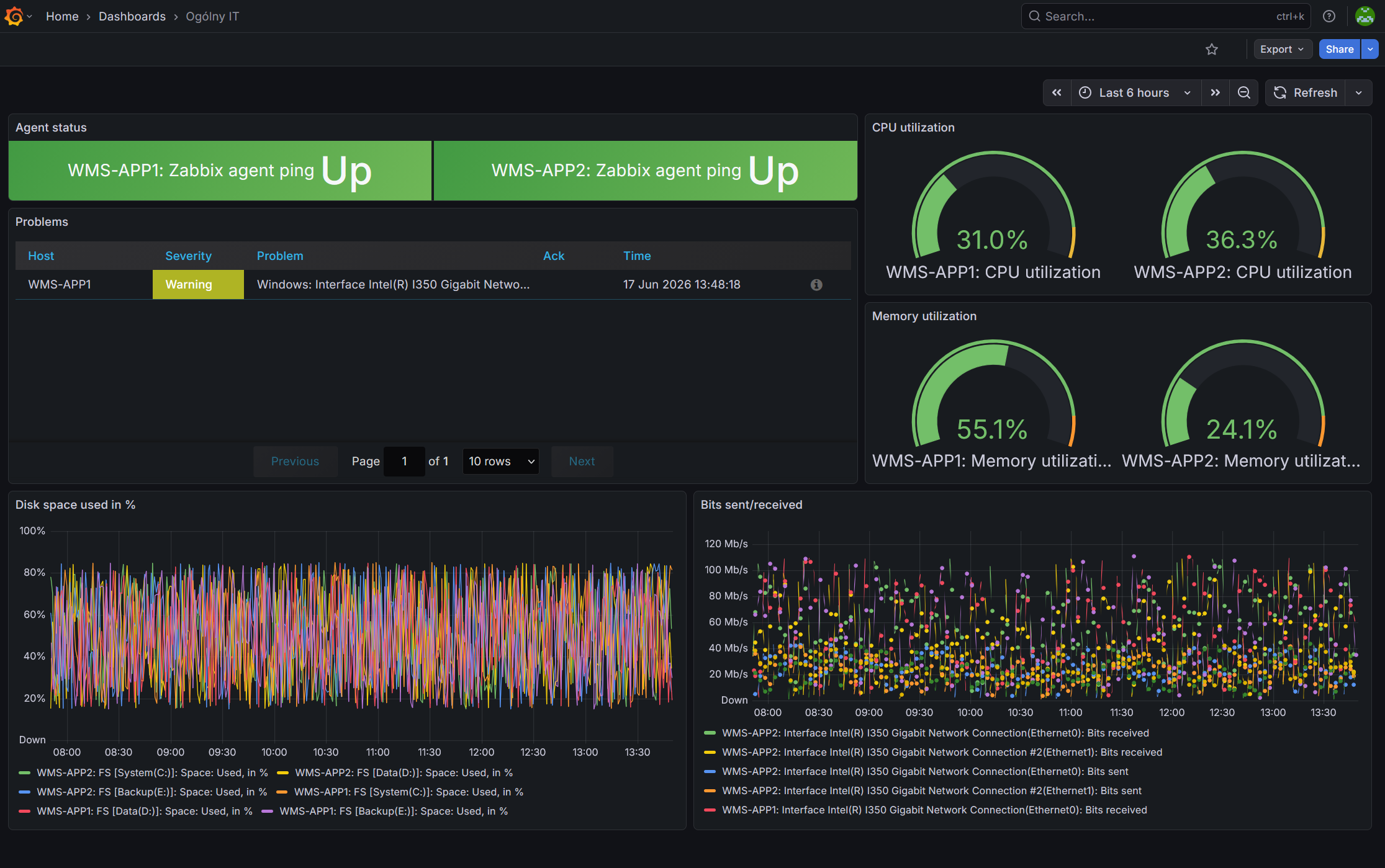Click the Grafana logo icon
Viewport: 1385px width, 868px height.
pyautogui.click(x=14, y=16)
